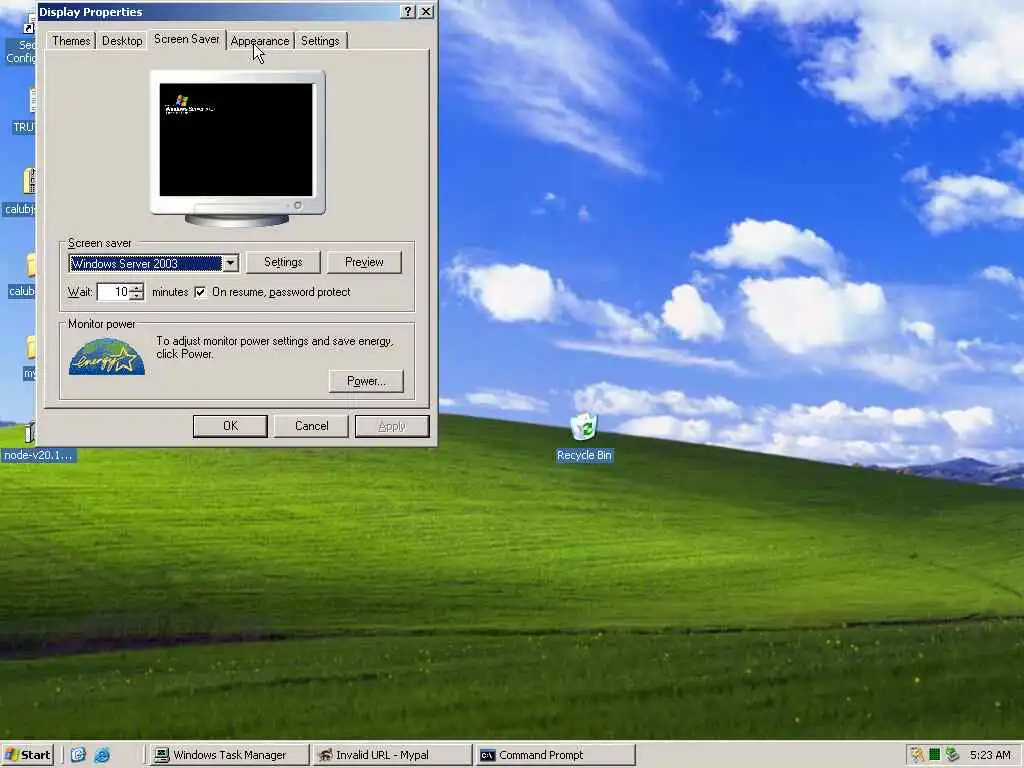1024x768 pixels.
Task: Close the Display Properties window
Action: 426,12
